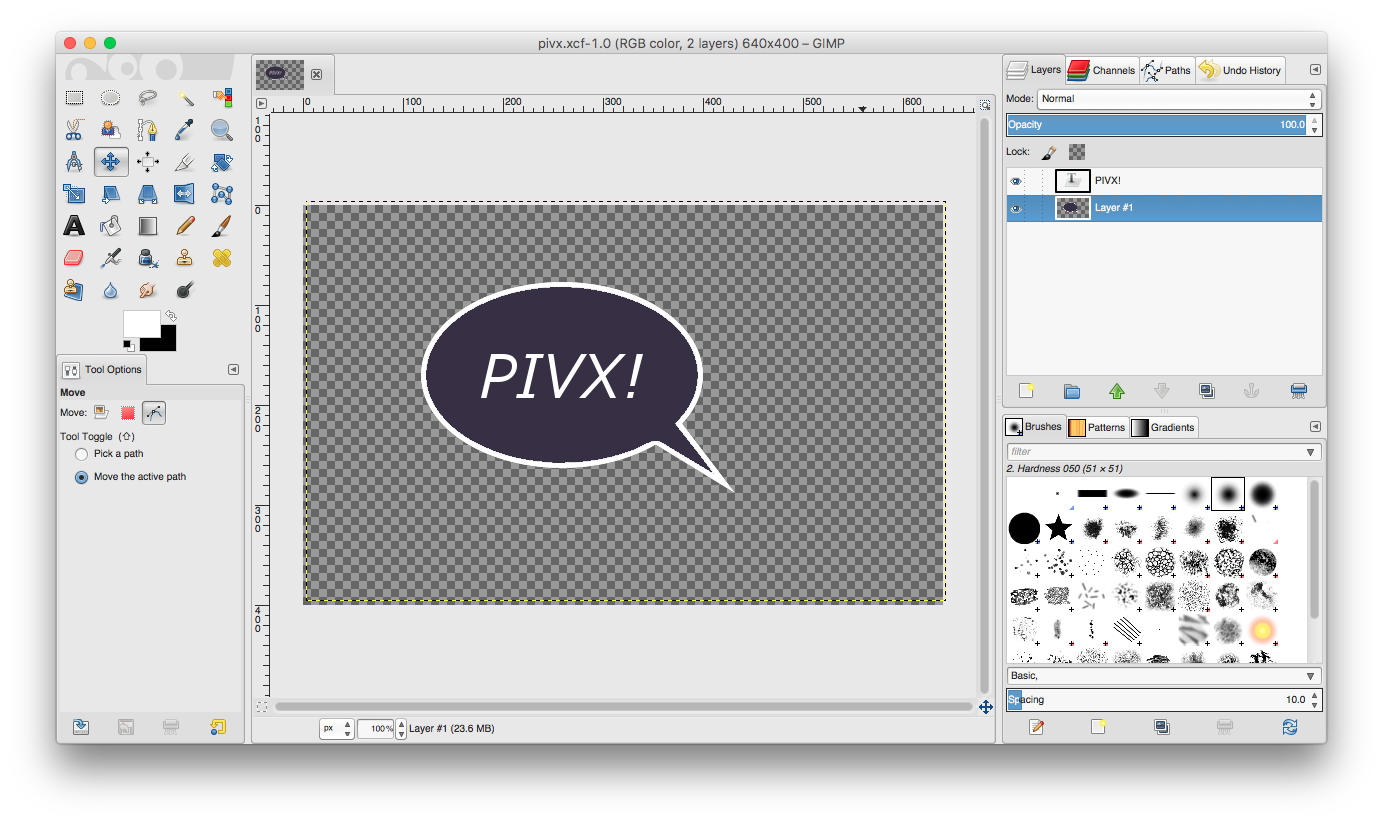
Task: Select the Rectangle Select tool
Action: 74,98
